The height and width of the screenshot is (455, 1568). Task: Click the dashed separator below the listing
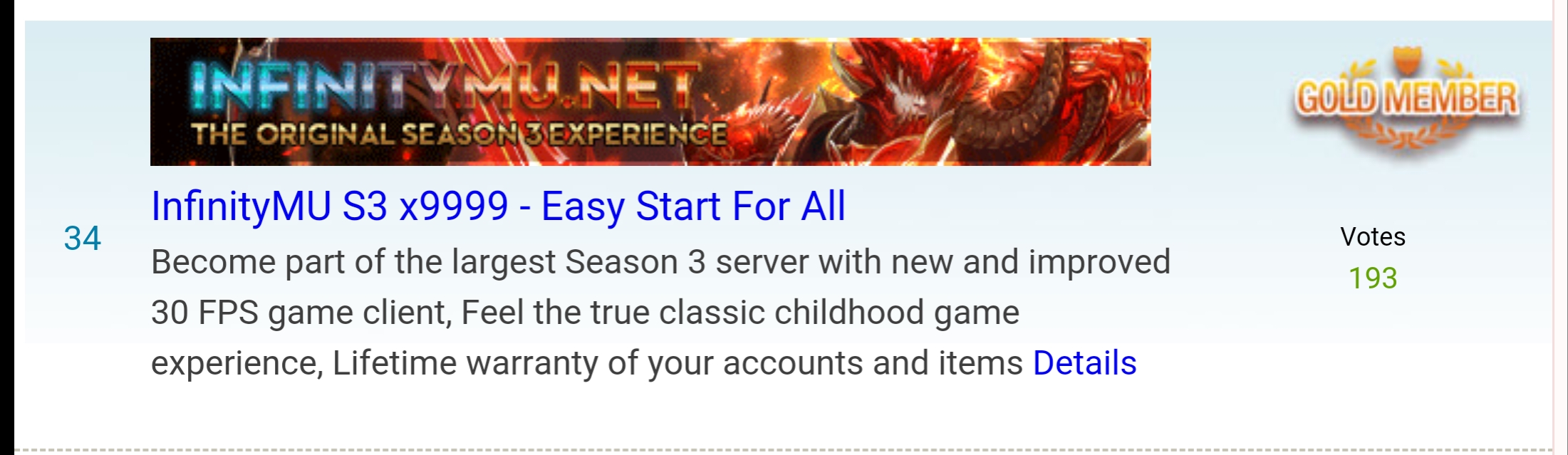click(x=782, y=450)
